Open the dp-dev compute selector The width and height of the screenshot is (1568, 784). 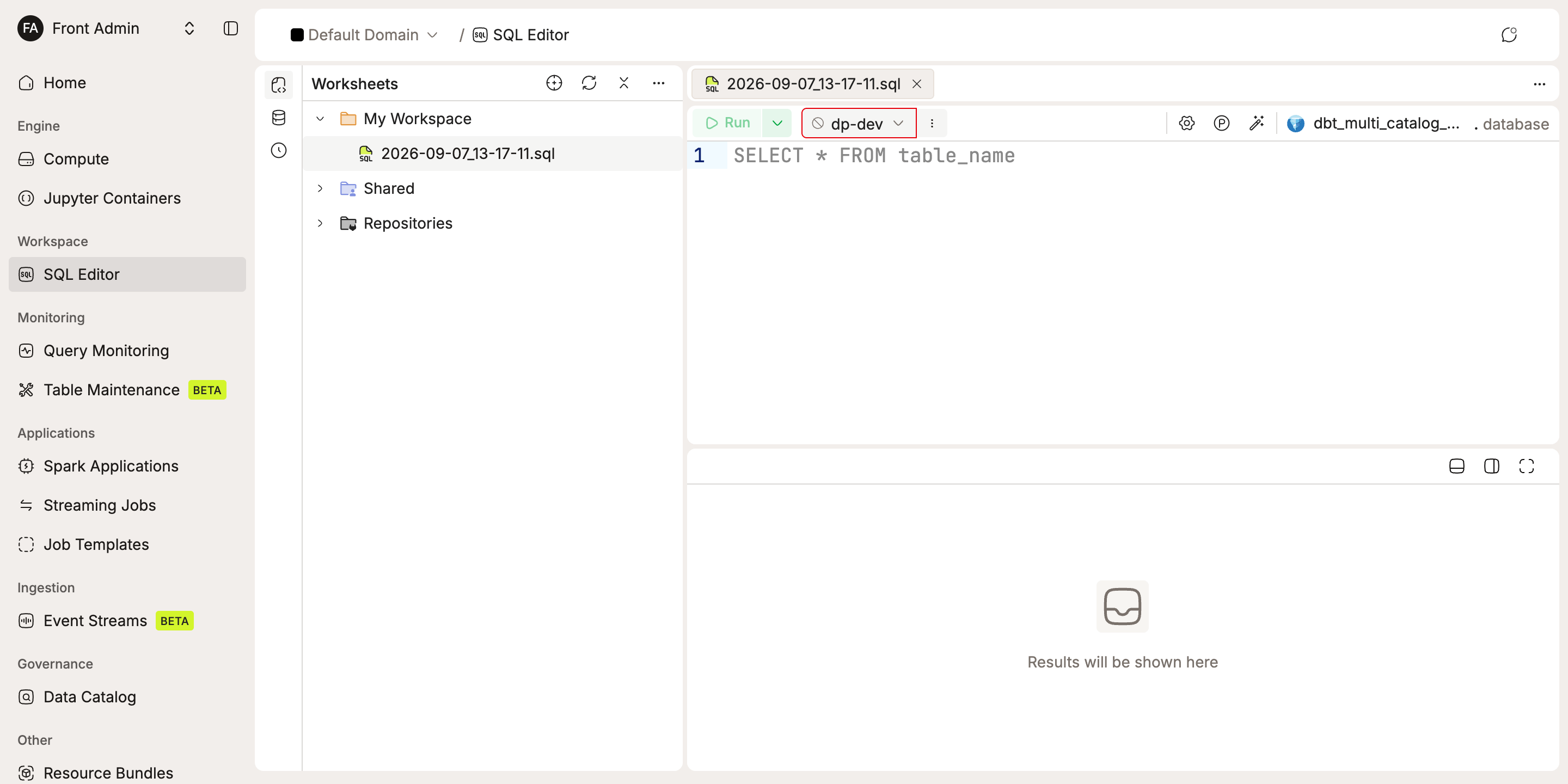click(x=858, y=124)
